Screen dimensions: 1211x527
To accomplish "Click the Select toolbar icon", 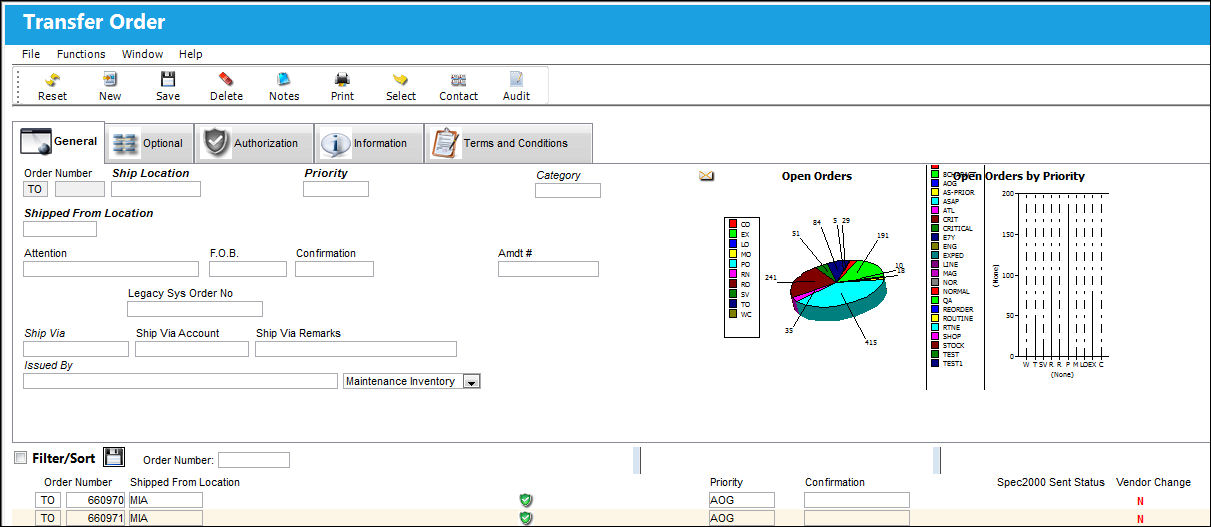I will 400,79.
